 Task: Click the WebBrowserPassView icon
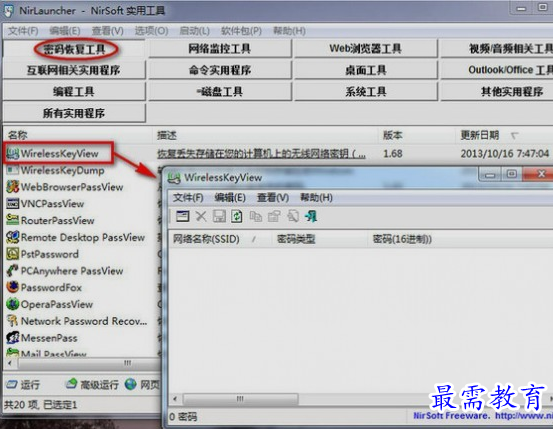pos(12,187)
